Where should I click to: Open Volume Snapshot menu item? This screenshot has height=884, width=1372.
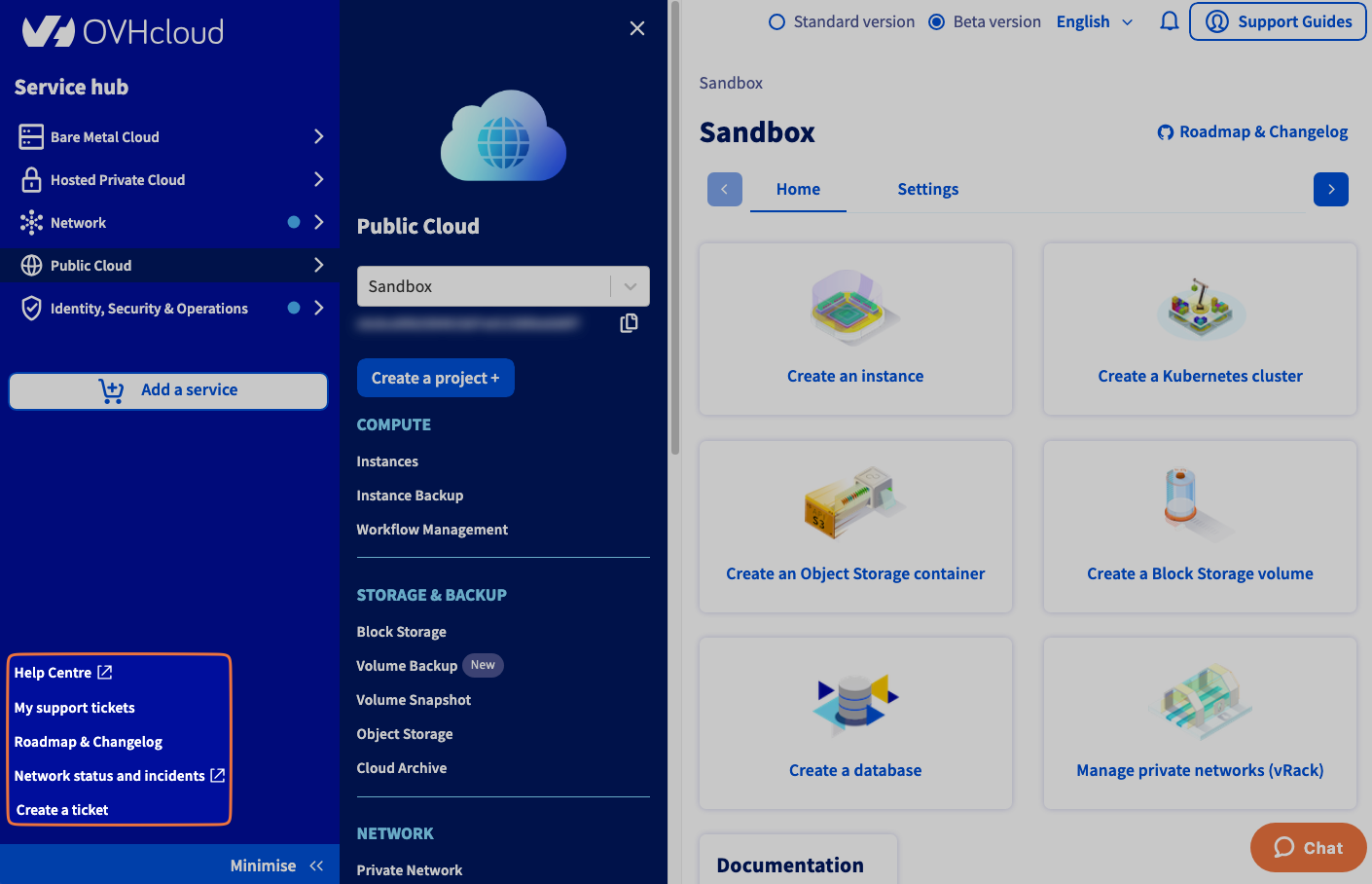[414, 700]
